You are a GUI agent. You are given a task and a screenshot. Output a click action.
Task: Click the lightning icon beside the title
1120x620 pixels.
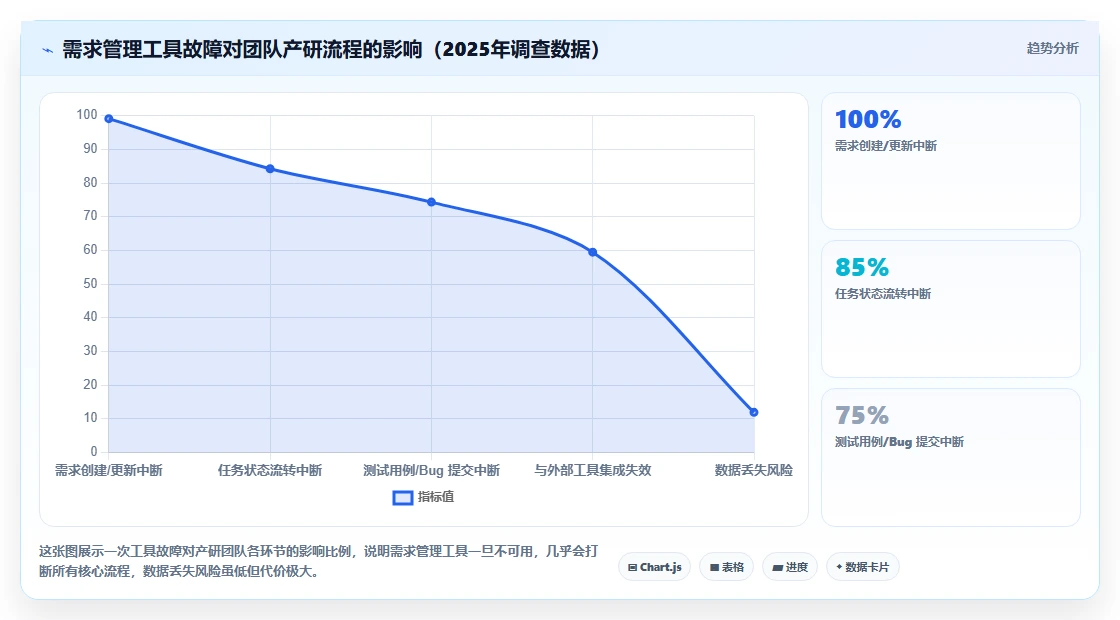[x=48, y=50]
